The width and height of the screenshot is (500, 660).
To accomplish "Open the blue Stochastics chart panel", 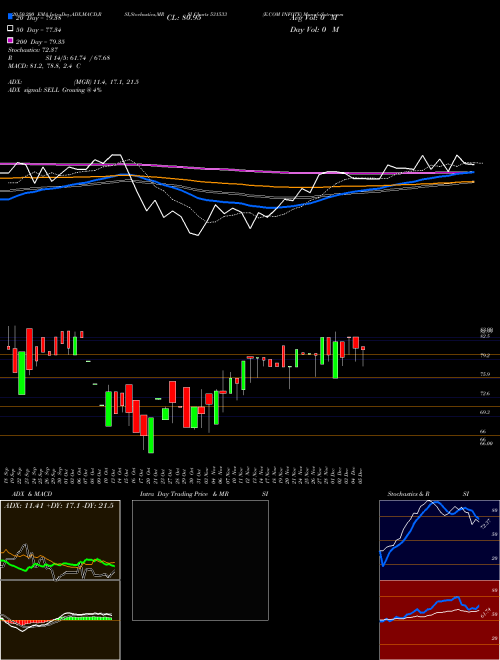I will click(439, 540).
